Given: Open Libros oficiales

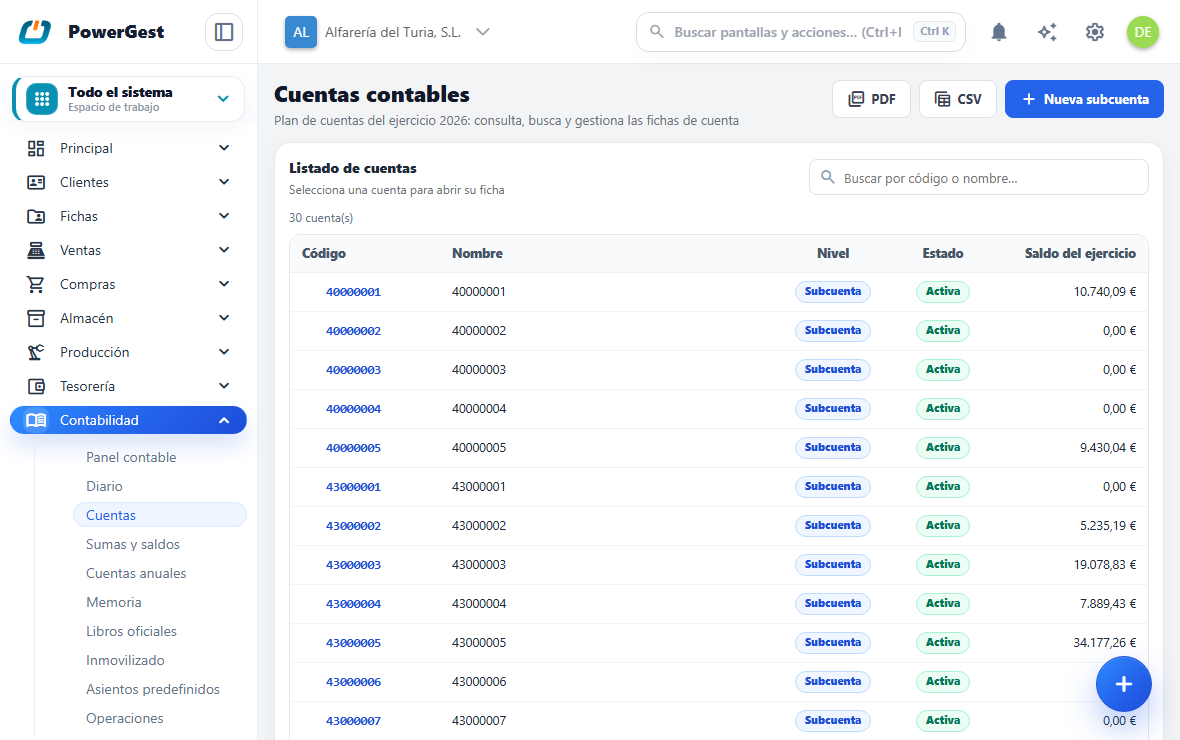Looking at the screenshot, I should pyautogui.click(x=131, y=631).
